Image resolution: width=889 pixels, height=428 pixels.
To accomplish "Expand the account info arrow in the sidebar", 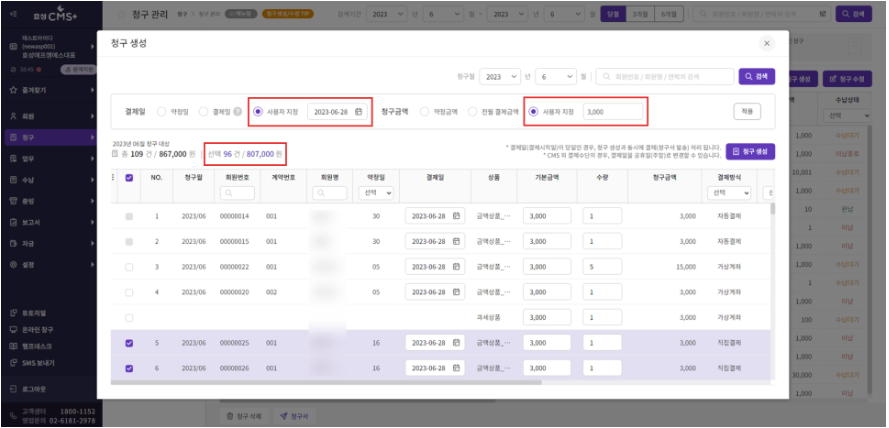I will pos(92,46).
